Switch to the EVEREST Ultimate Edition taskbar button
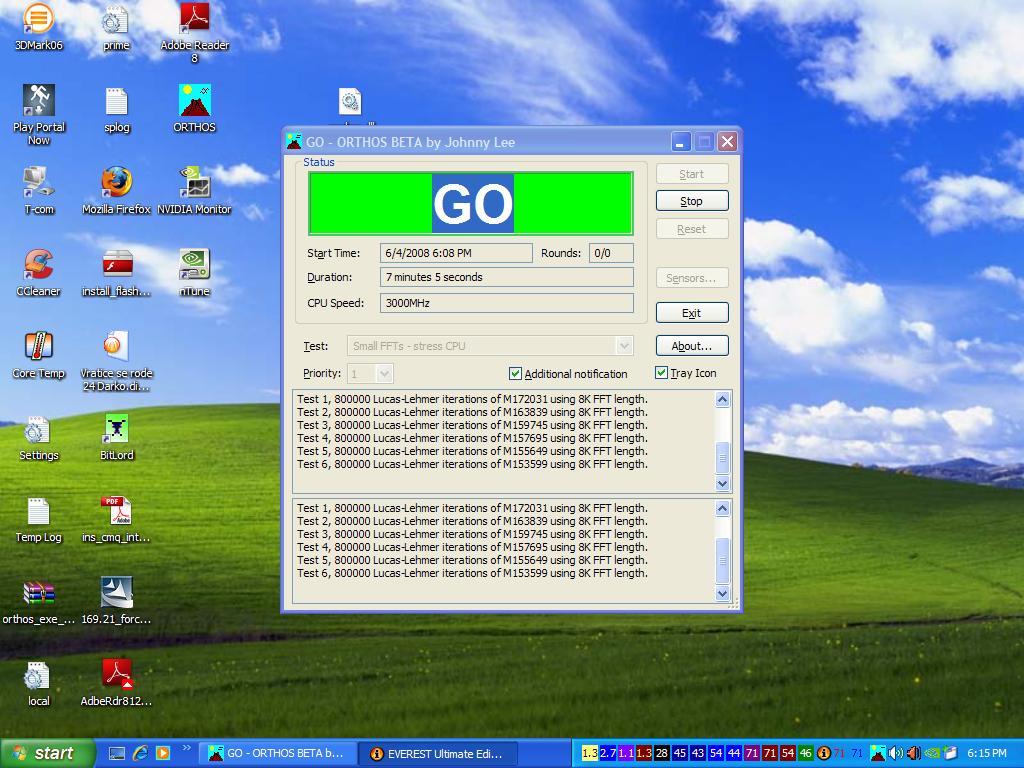This screenshot has height=768, width=1024. [x=438, y=753]
